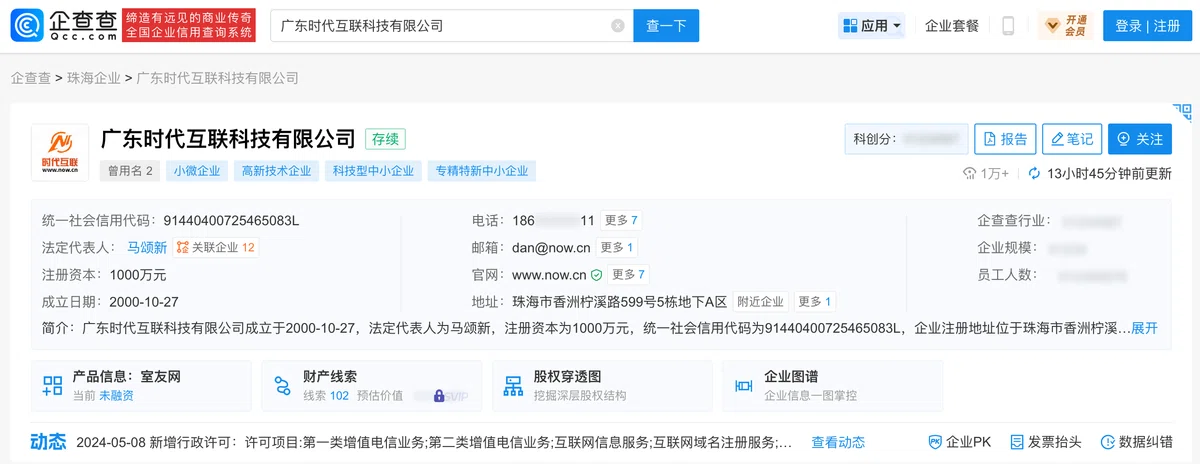Click the 时代互联 company logo thumbnail
This screenshot has width=1200, height=464.
click(60, 152)
